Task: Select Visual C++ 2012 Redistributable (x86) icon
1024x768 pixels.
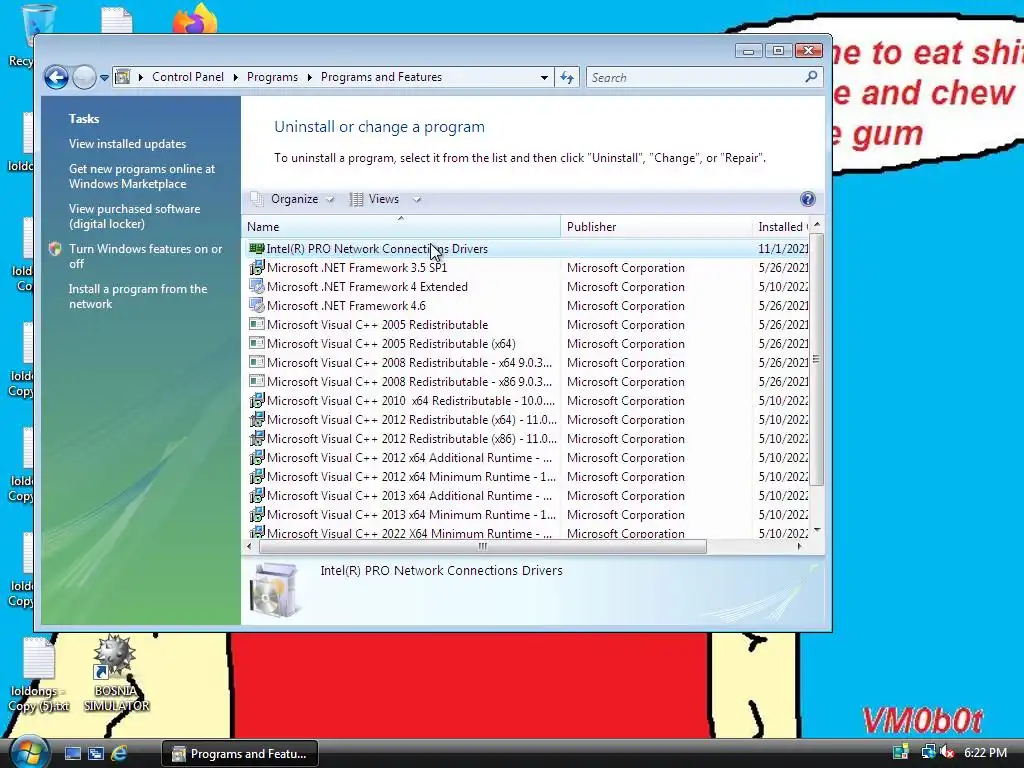Action: click(257, 438)
